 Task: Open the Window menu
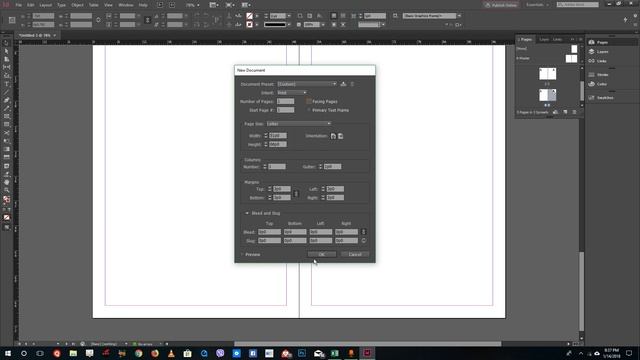click(x=126, y=5)
